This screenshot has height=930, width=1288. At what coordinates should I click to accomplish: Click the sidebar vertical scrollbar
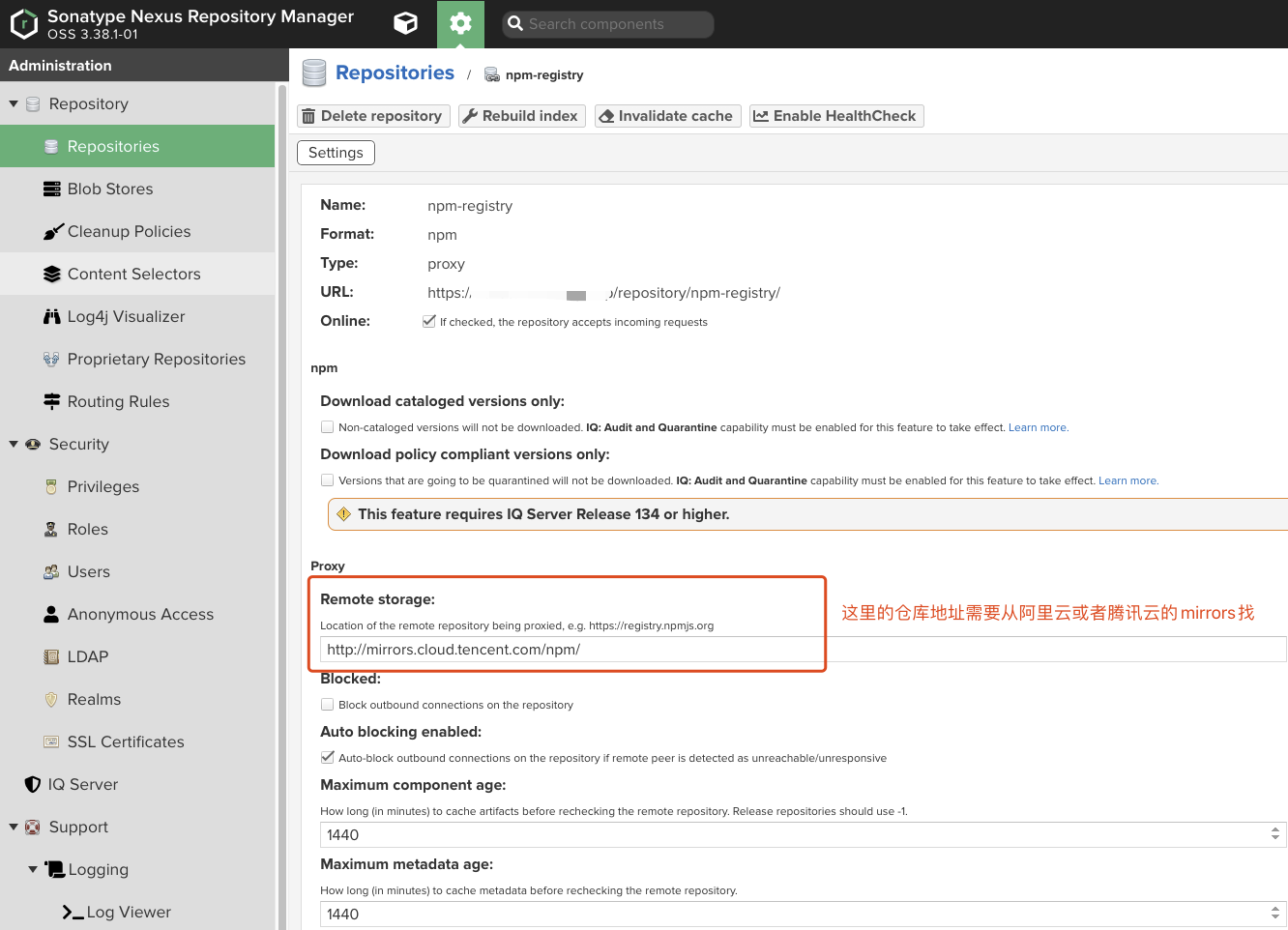pos(282,507)
